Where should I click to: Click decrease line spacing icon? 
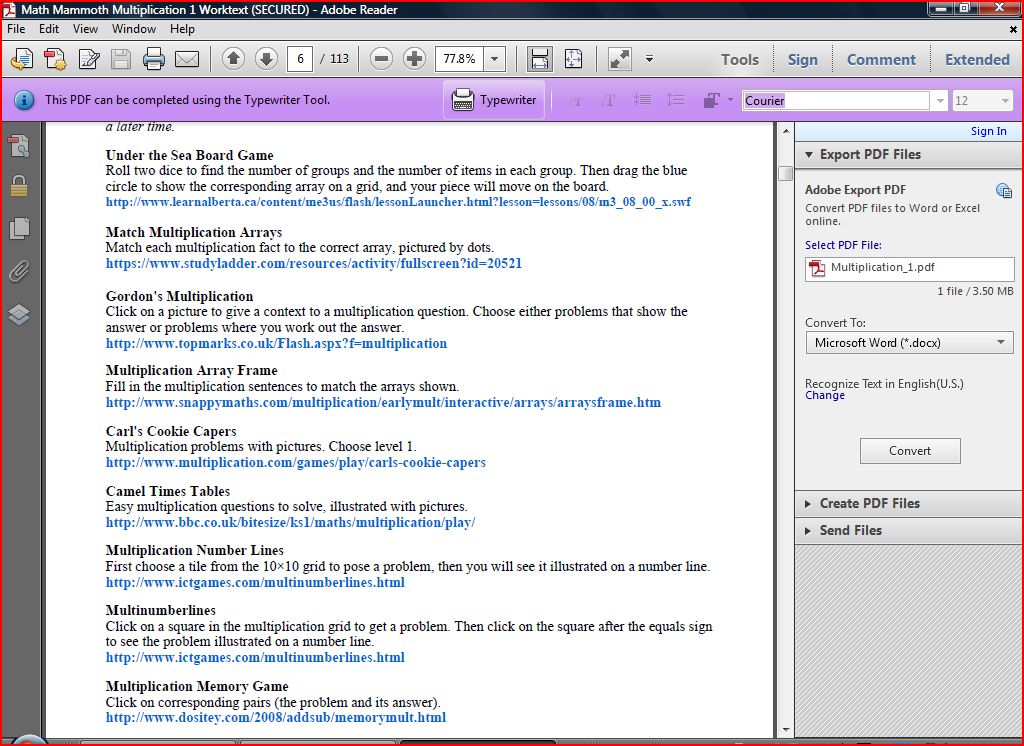coord(642,100)
